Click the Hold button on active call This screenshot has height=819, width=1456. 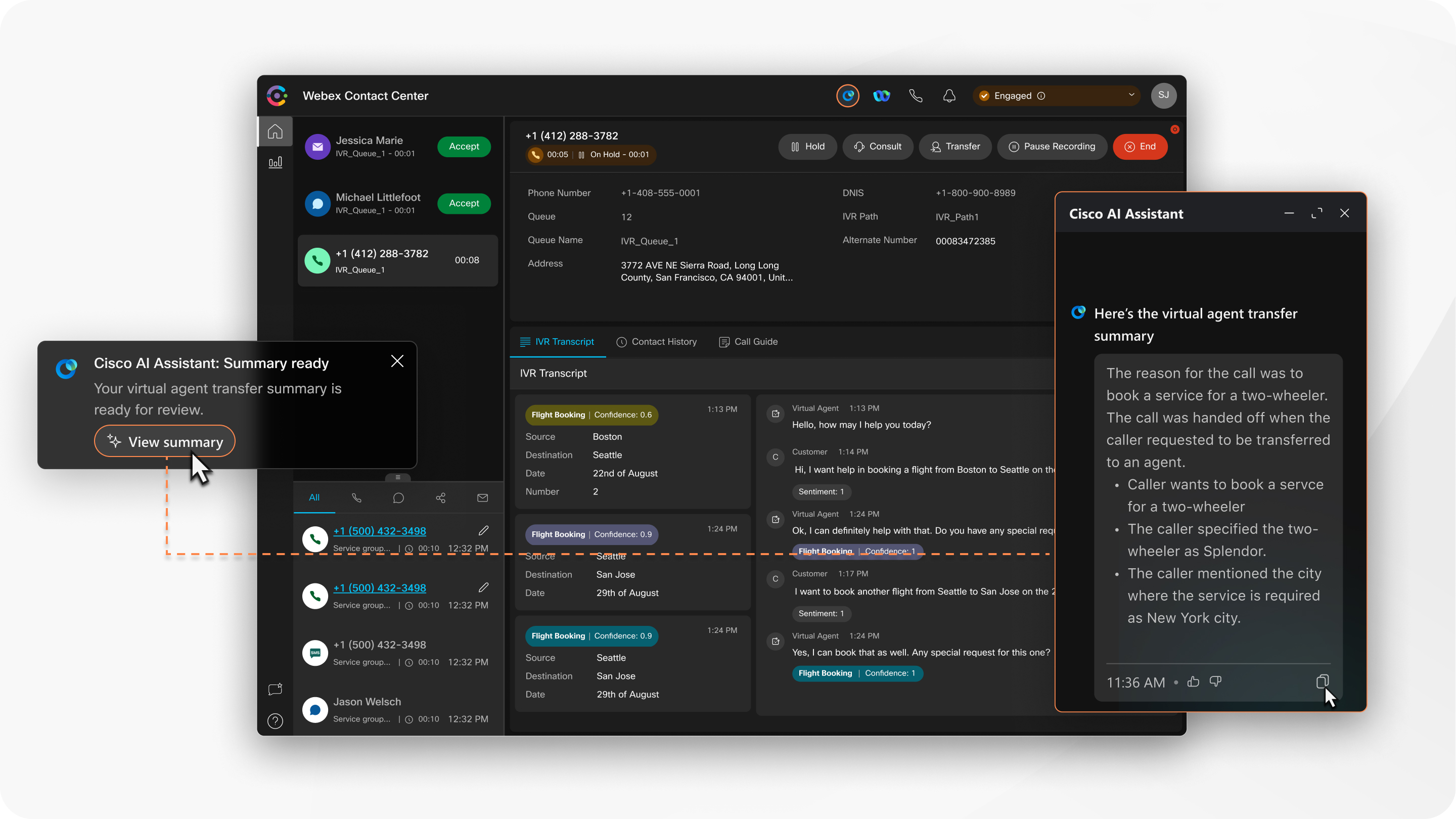(808, 146)
